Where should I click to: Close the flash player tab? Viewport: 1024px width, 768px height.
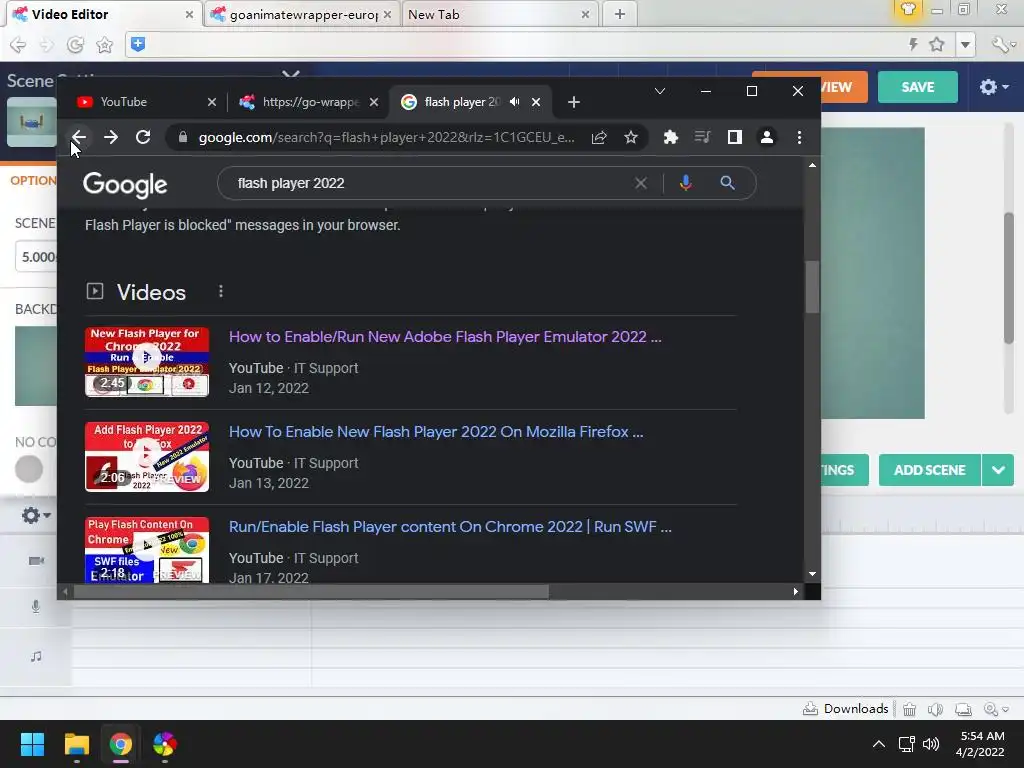click(536, 102)
